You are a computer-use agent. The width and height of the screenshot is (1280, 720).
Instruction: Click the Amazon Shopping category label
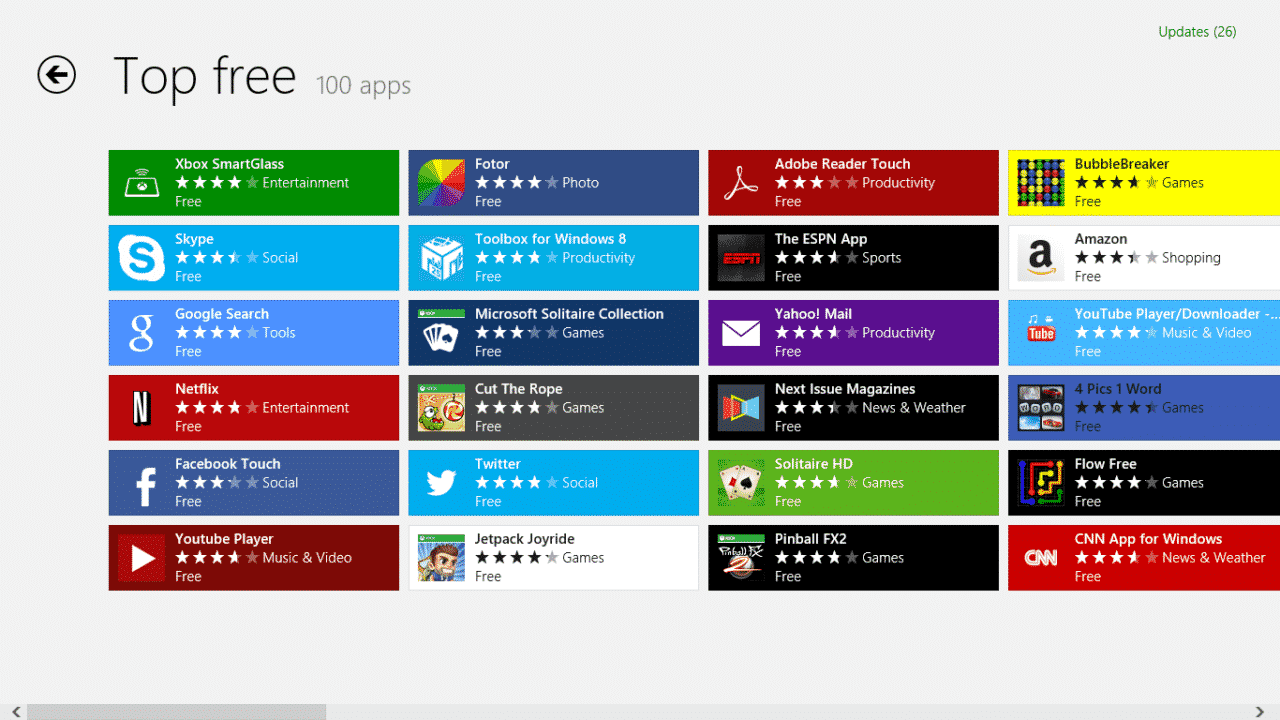pyautogui.click(x=1191, y=258)
